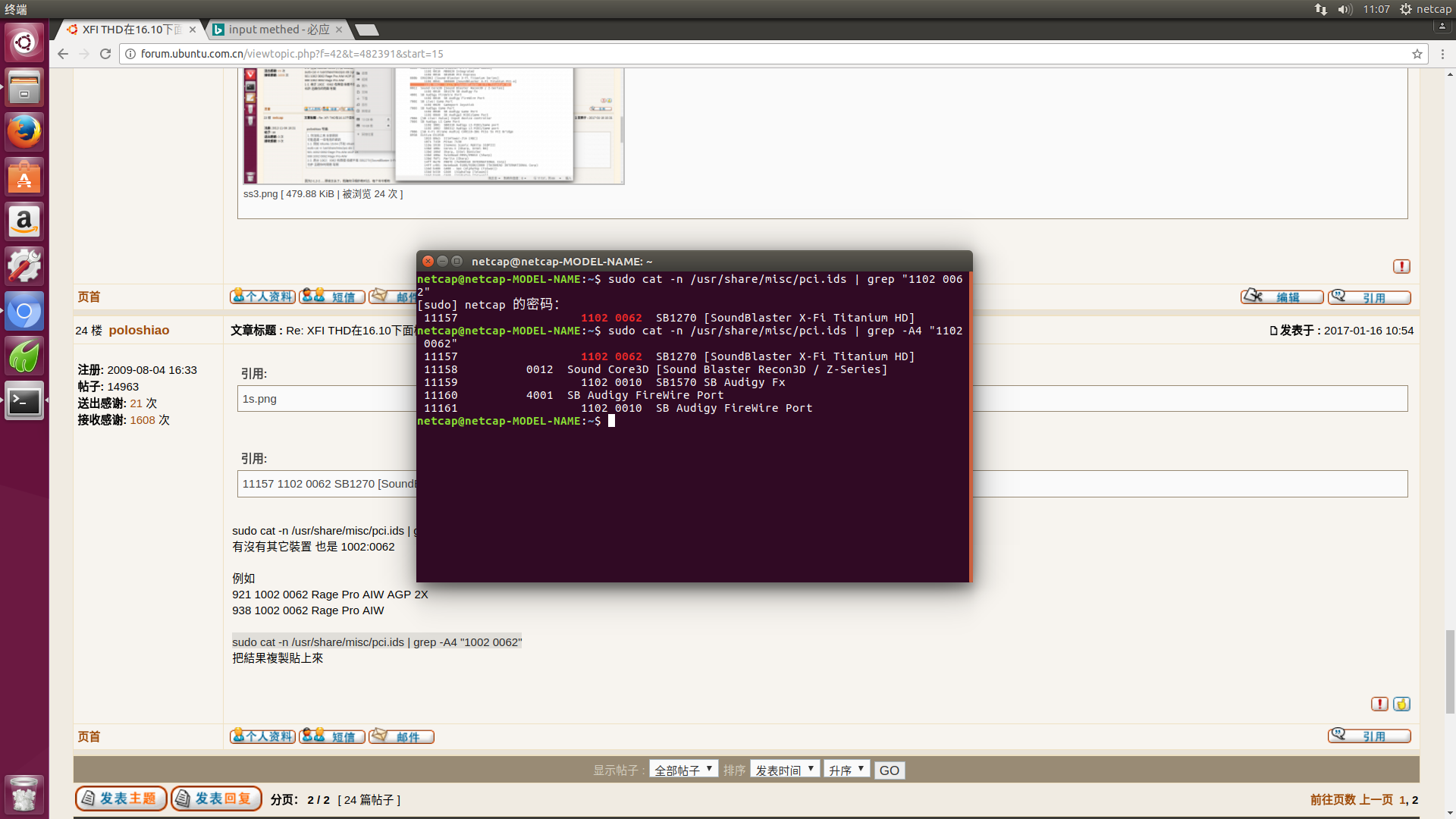The height and width of the screenshot is (819, 1456).
Task: Expand the 全部帖子 display dropdown
Action: tap(684, 770)
